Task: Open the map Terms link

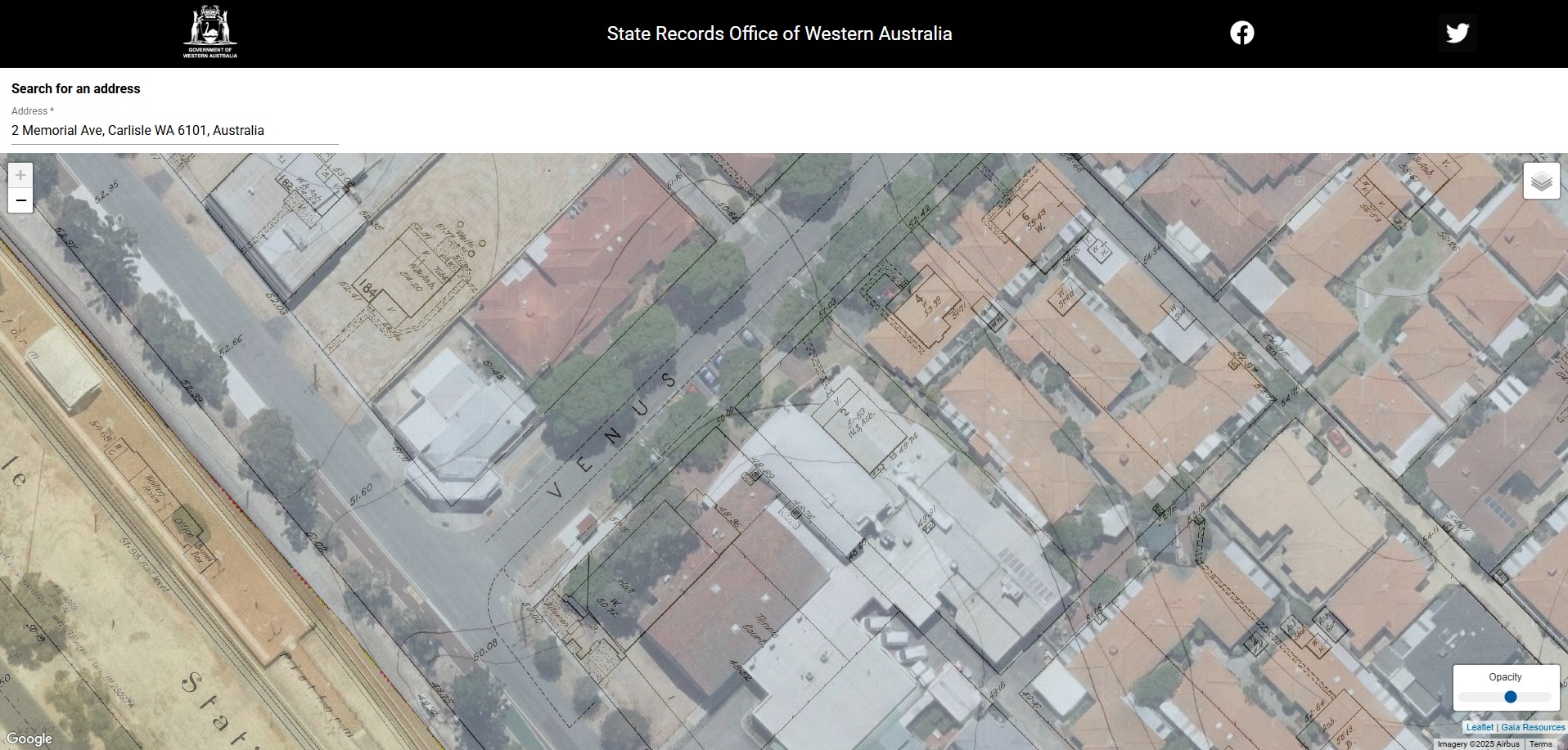Action: [1540, 744]
